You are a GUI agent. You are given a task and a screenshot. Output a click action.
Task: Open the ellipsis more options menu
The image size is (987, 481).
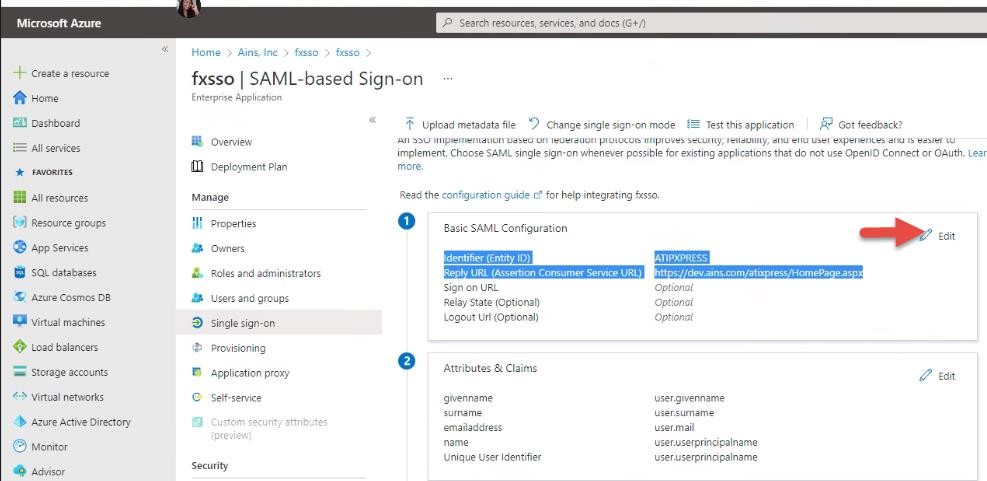(448, 79)
